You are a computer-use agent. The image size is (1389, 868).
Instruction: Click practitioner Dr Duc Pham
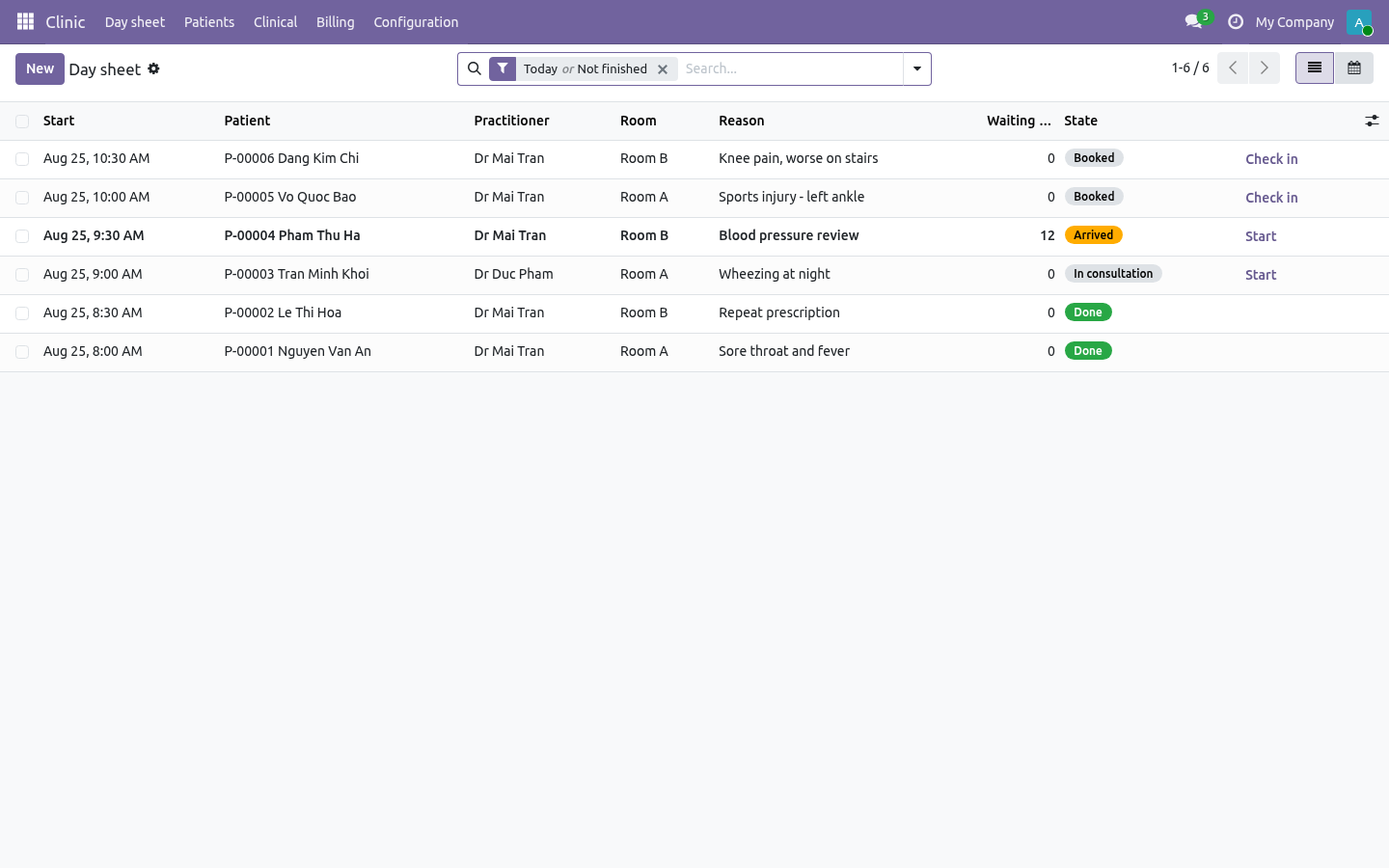(513, 274)
